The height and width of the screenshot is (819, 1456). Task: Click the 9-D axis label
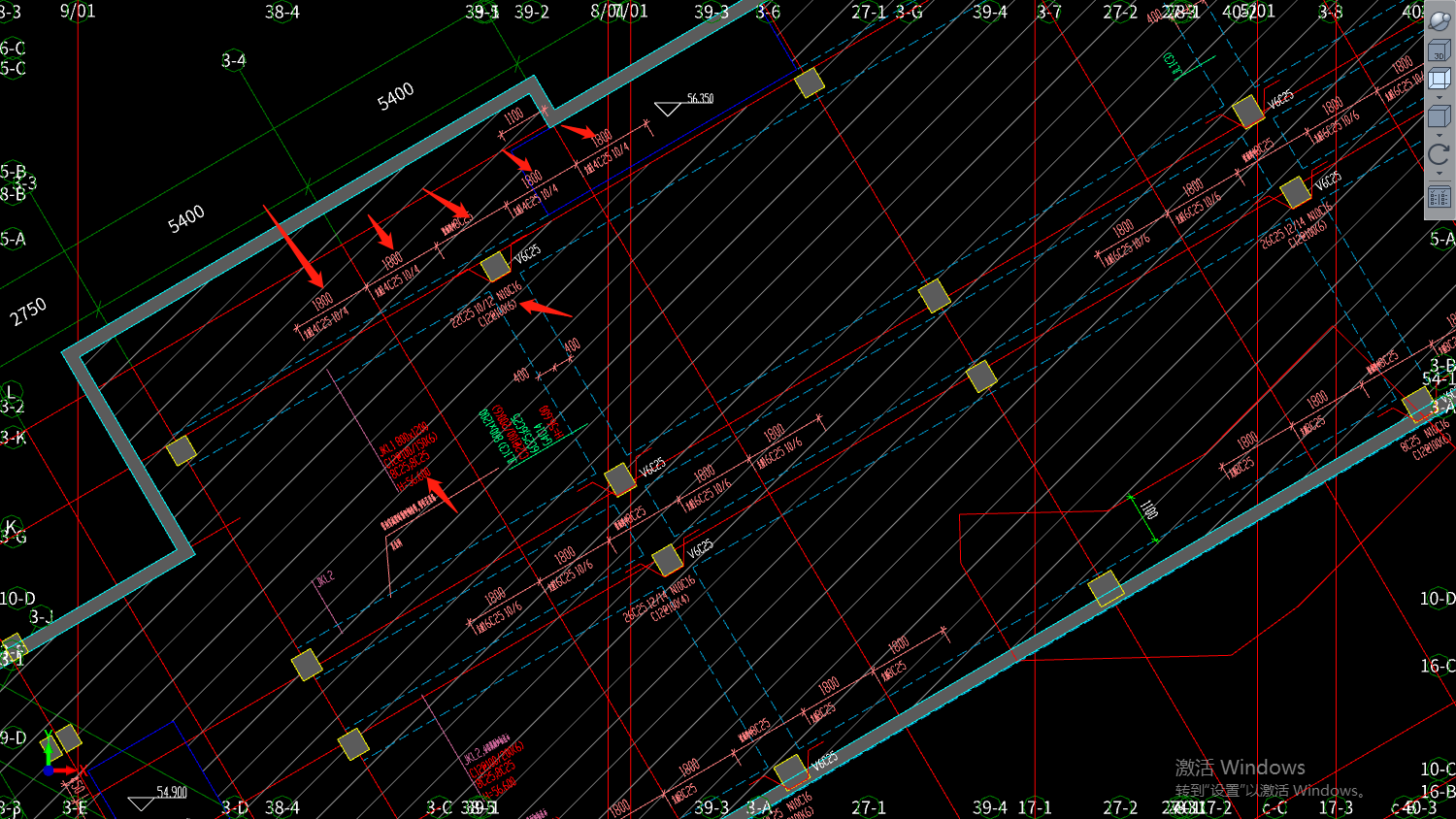coord(14,738)
